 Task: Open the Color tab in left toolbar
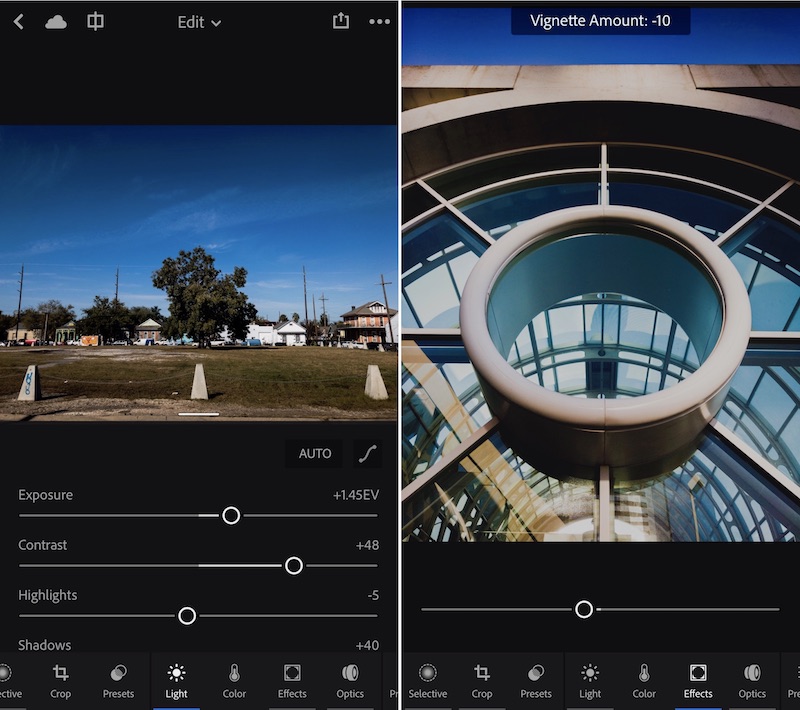click(x=234, y=680)
